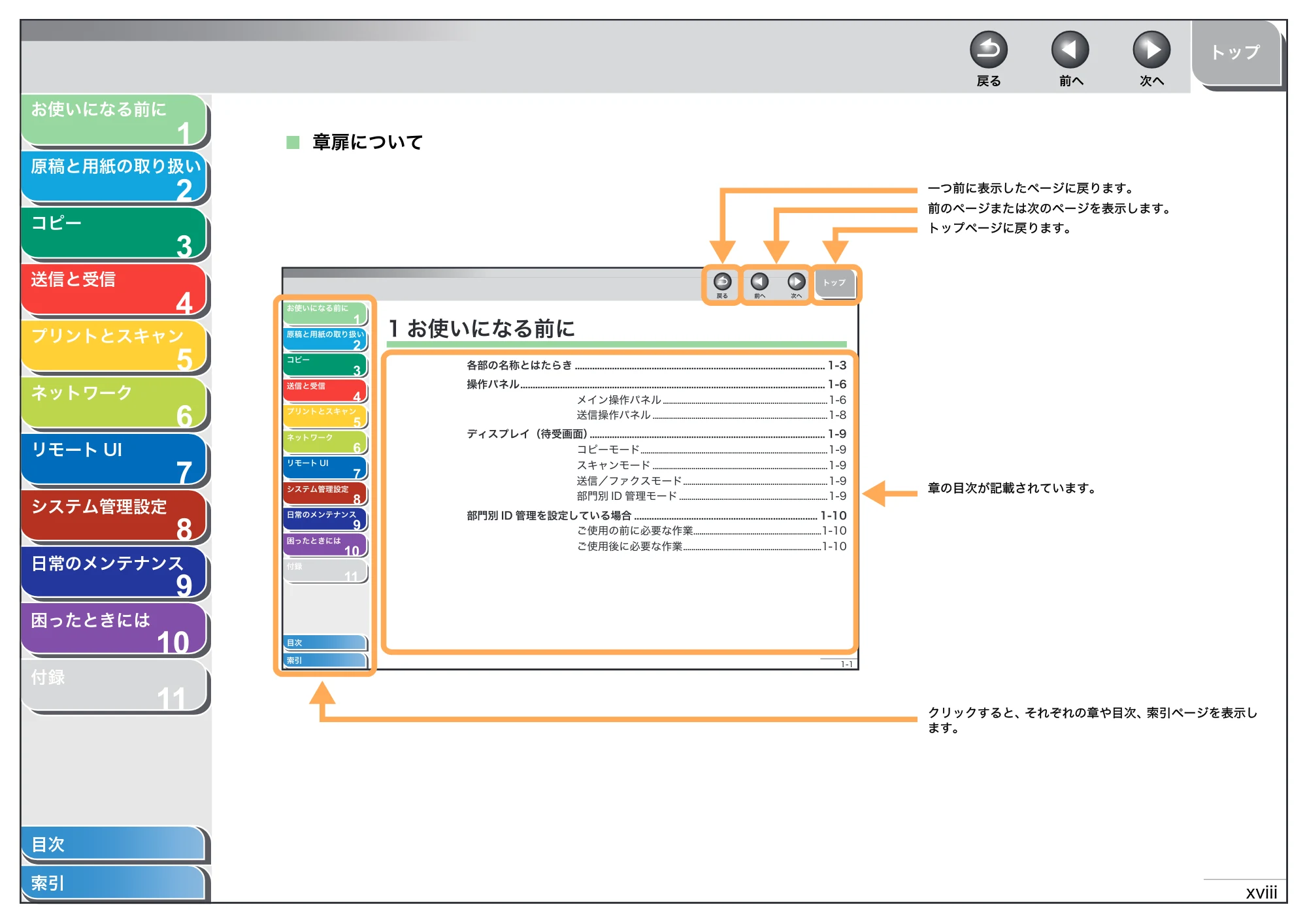Click the small 前へ icon in the sample page
1307x924 pixels.
(x=759, y=282)
